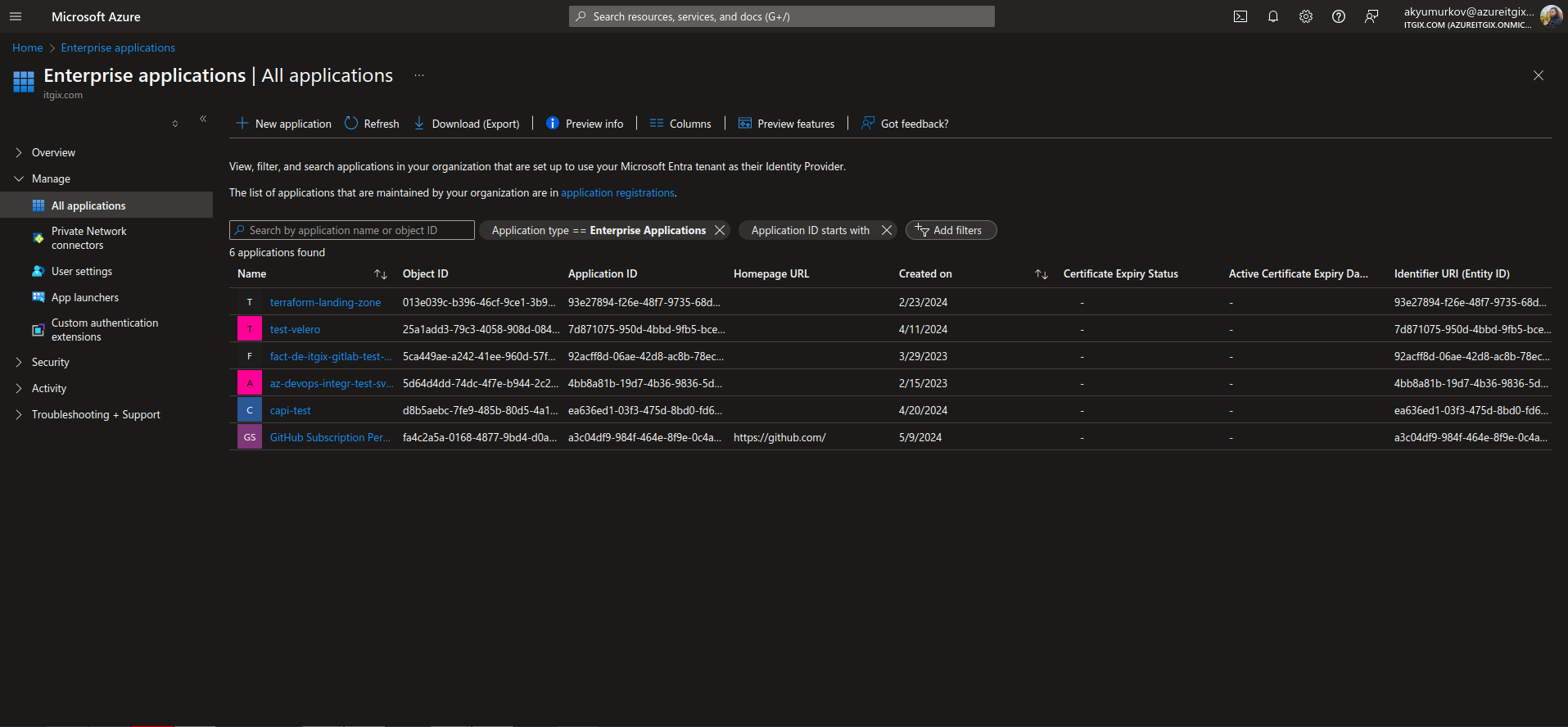Open Preview features

(786, 124)
